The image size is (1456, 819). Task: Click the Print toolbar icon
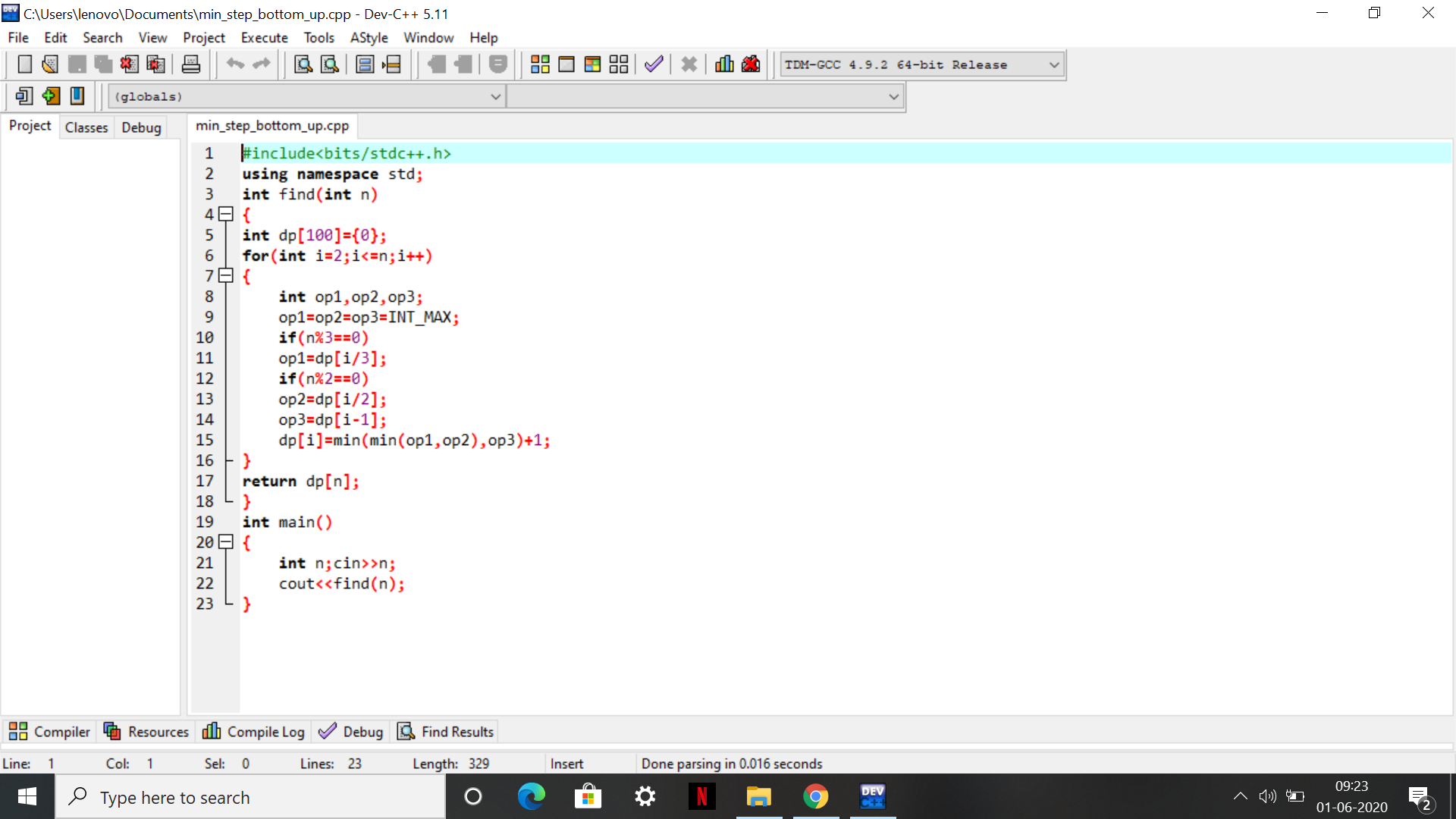[x=191, y=64]
